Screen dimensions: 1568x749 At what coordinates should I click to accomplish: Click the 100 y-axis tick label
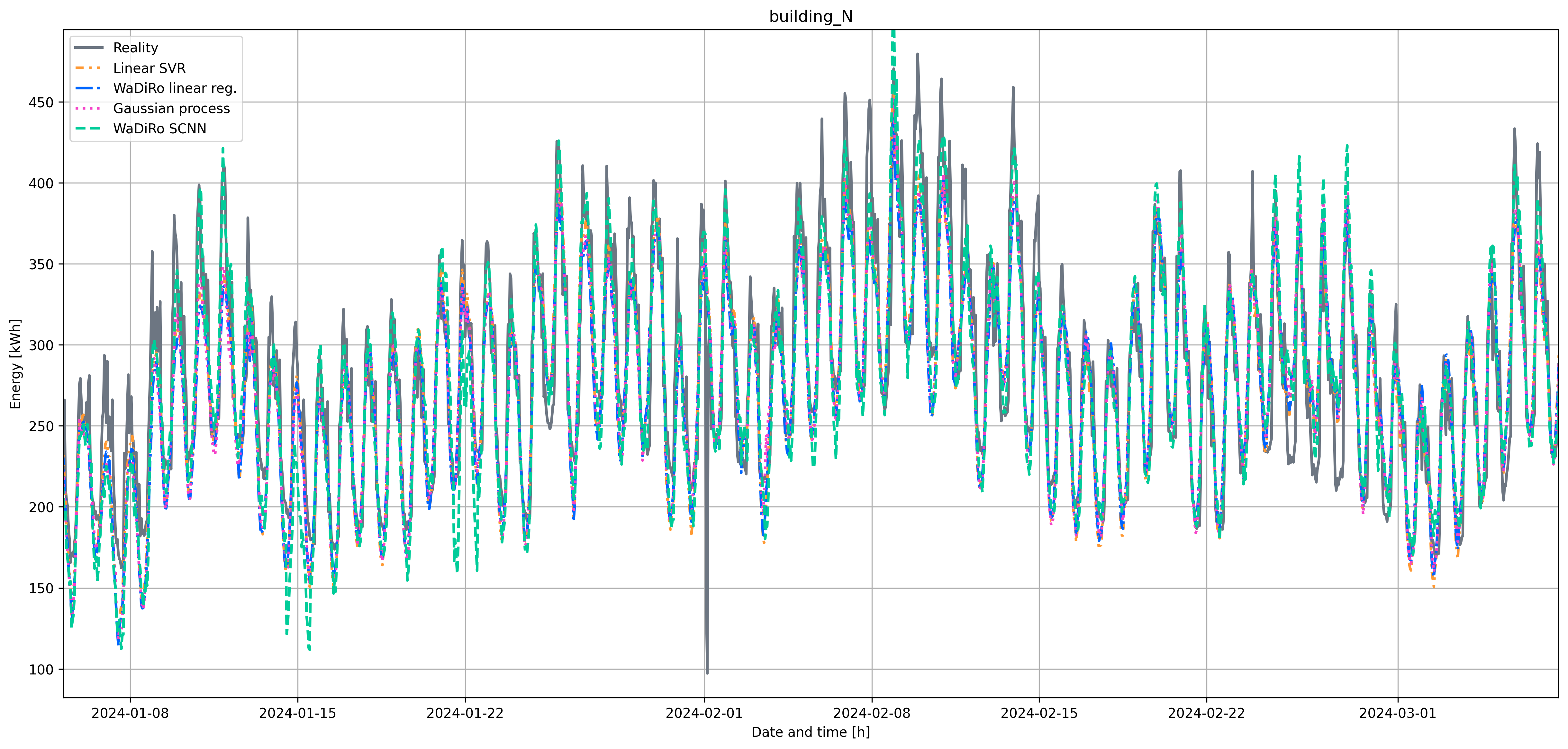tap(41, 669)
